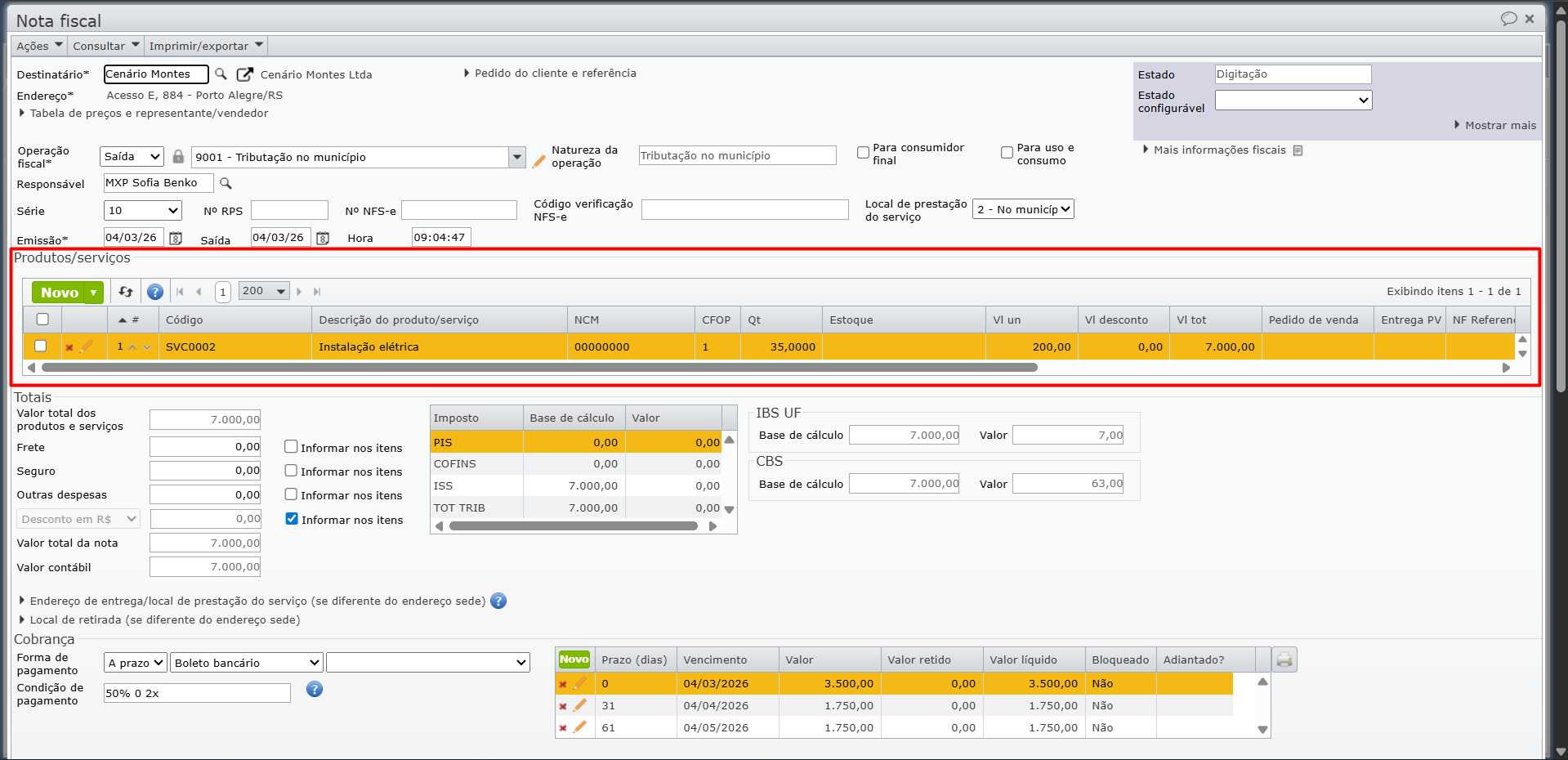The height and width of the screenshot is (760, 1568).
Task: Open the Imprimir/exportar menu
Action: pyautogui.click(x=206, y=46)
